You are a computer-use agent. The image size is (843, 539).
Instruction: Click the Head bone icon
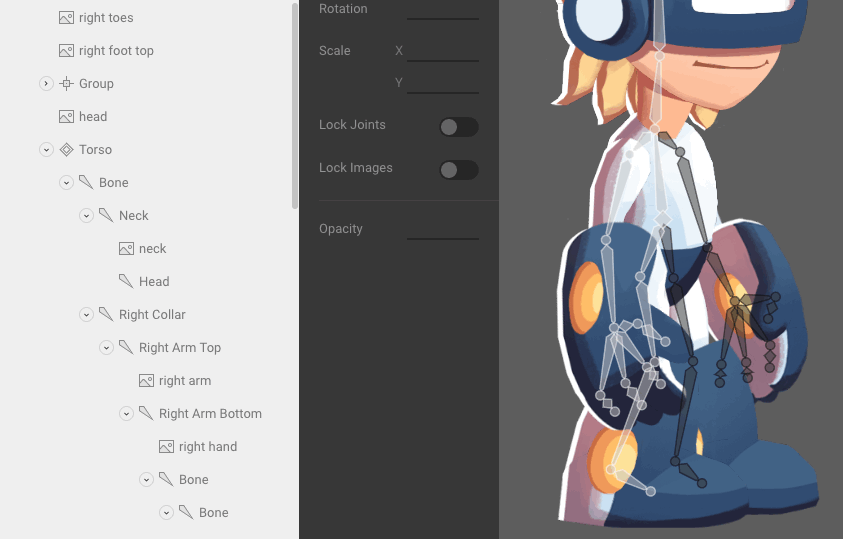[x=126, y=281]
